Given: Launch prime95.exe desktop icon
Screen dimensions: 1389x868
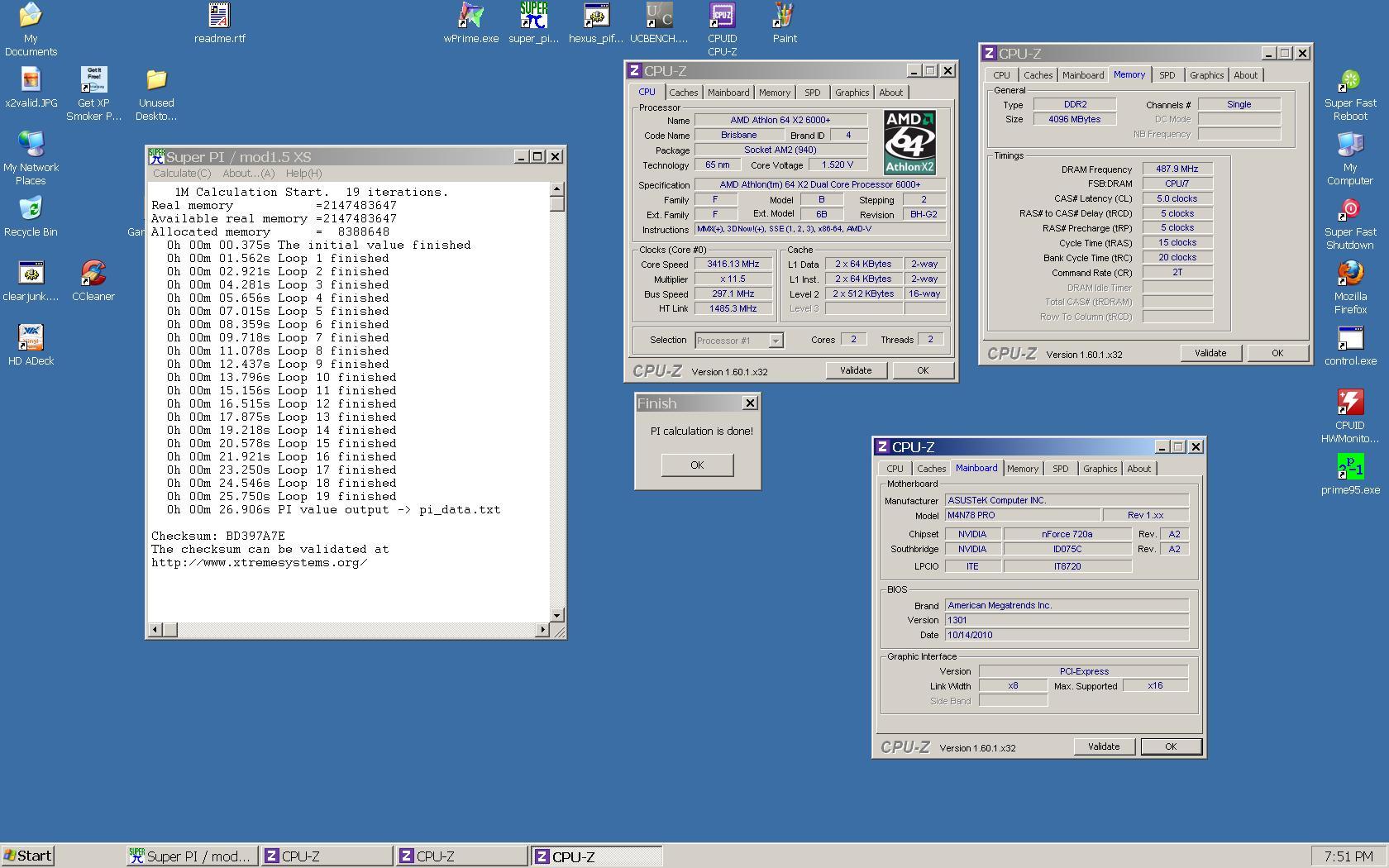Looking at the screenshot, I should 1350,475.
